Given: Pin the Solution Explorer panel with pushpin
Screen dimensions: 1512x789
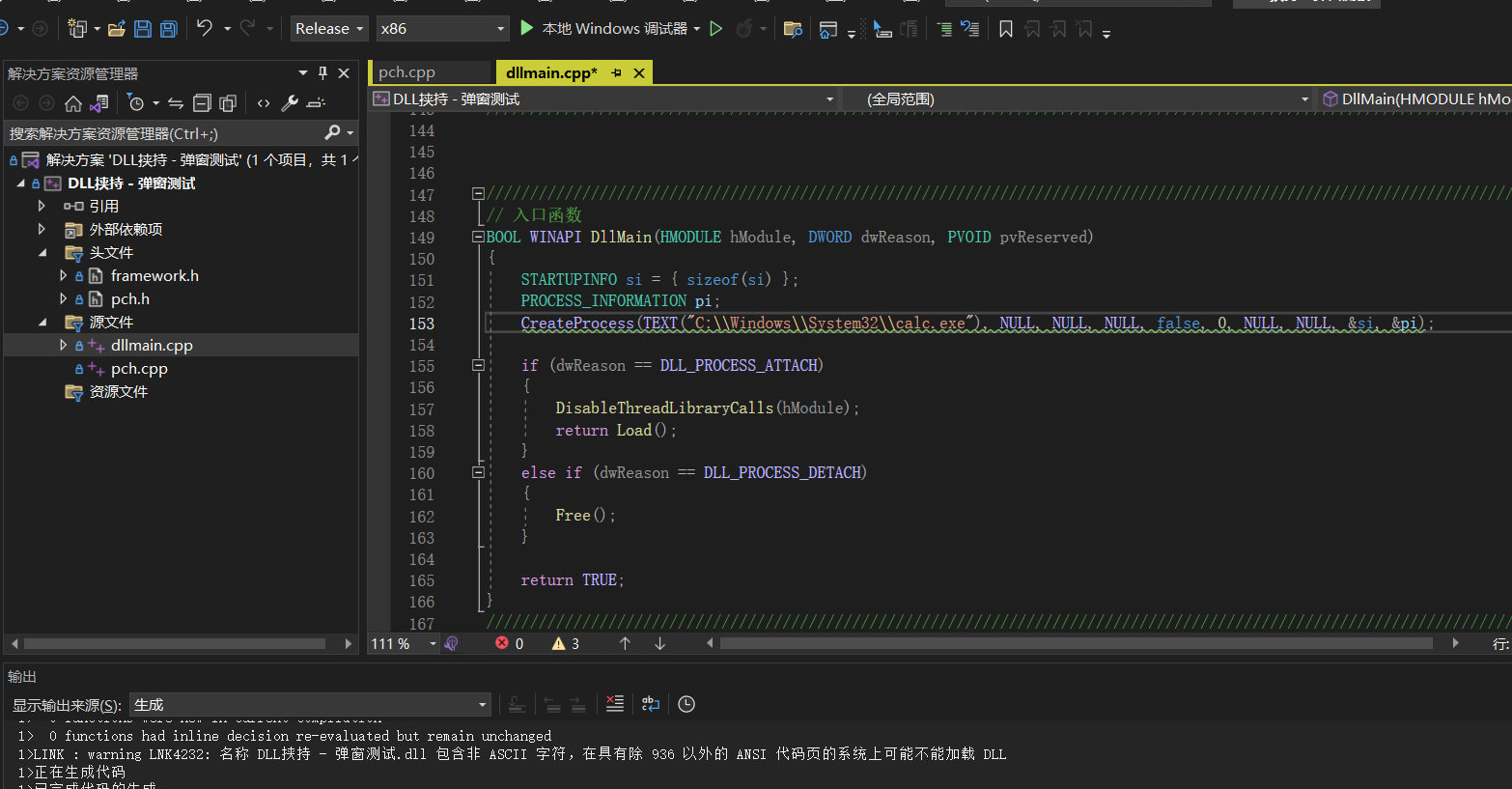Looking at the screenshot, I should [322, 73].
